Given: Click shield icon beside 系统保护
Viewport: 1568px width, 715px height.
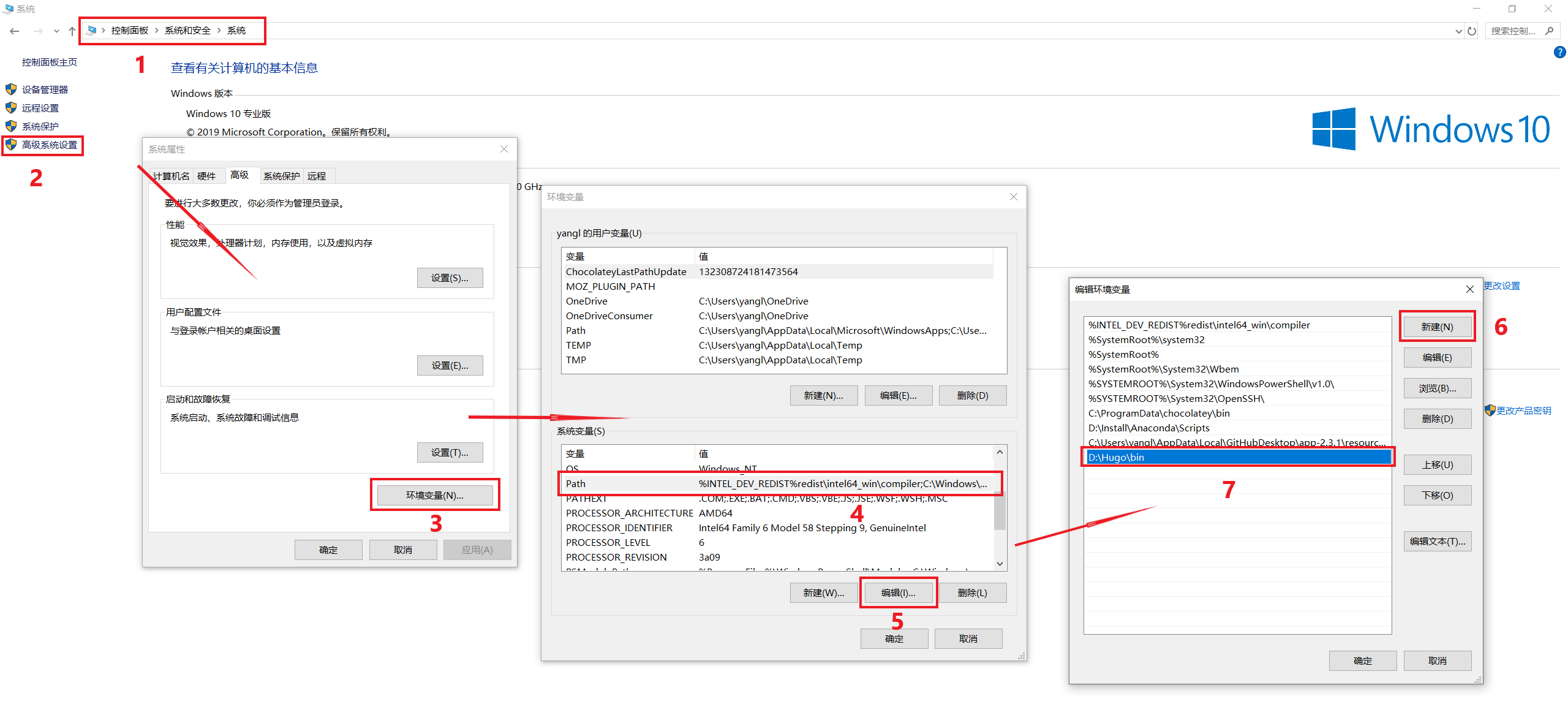Looking at the screenshot, I should coord(11,126).
